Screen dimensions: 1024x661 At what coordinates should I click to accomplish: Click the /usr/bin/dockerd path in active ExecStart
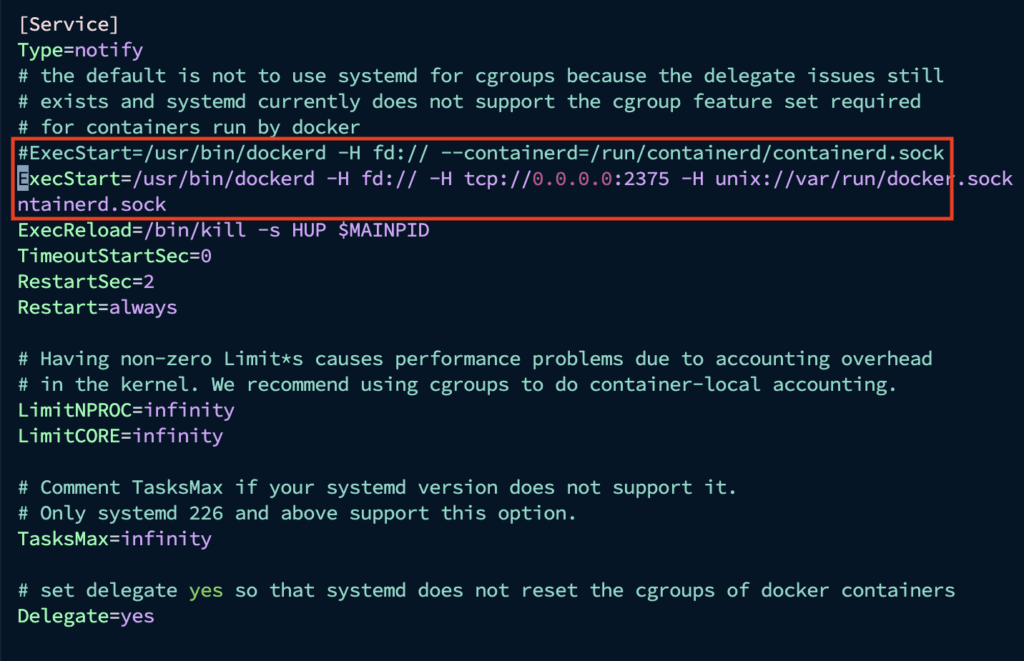pyautogui.click(x=213, y=179)
